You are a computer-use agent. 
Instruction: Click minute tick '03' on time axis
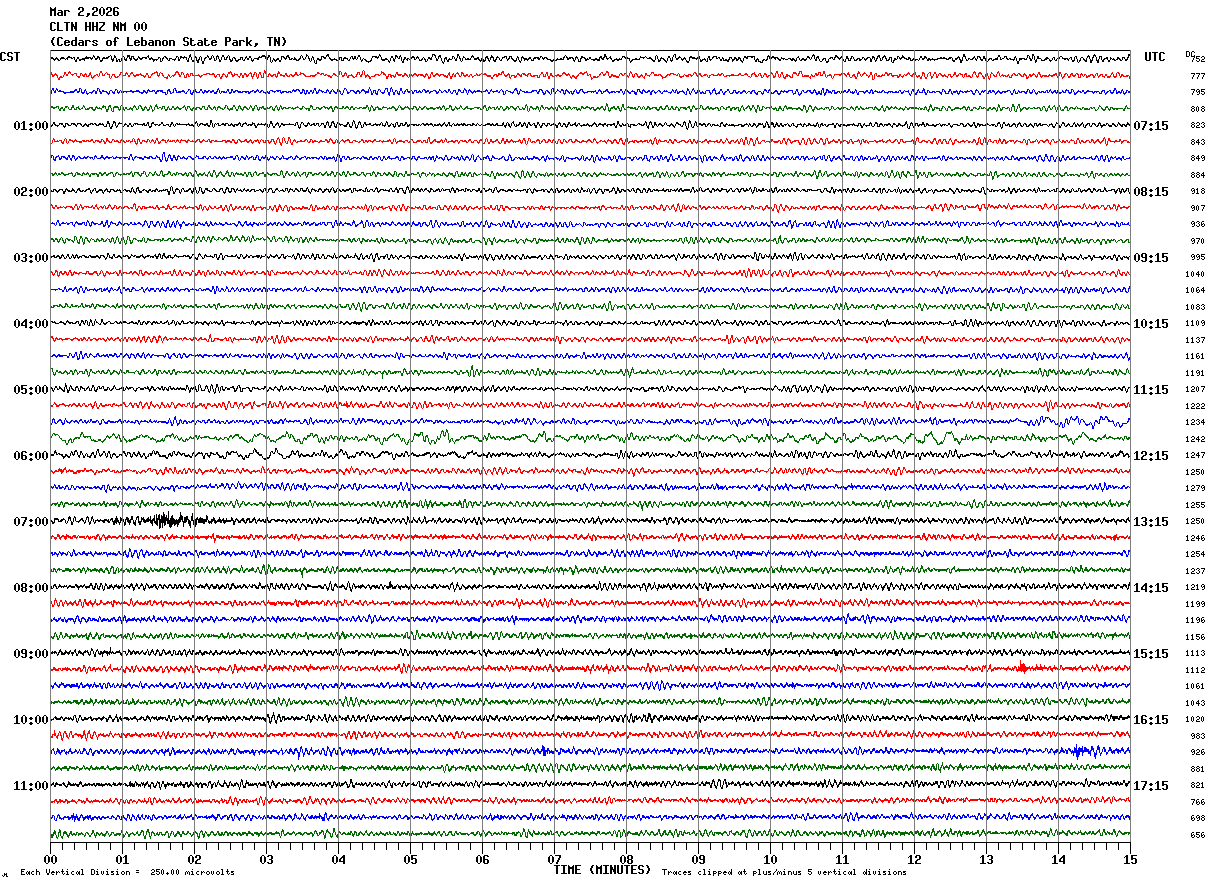267,859
